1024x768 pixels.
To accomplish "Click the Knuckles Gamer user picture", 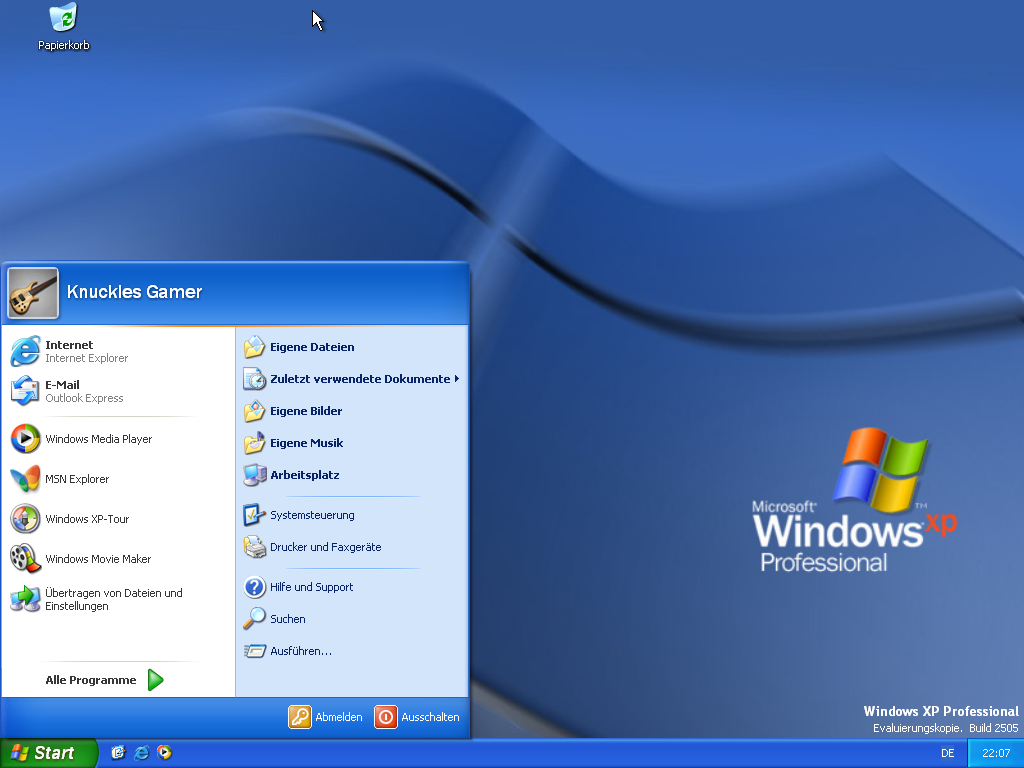I will click(33, 292).
